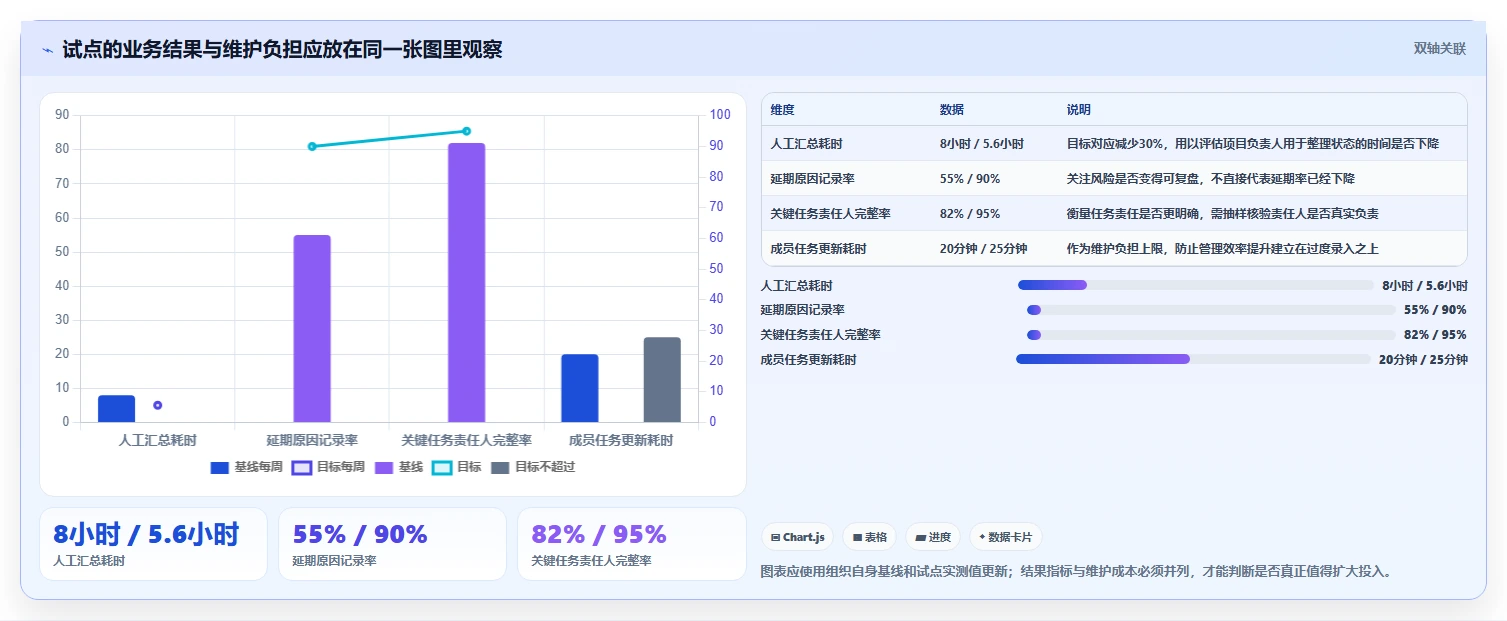This screenshot has width=1507, height=621.
Task: Click the 成员任务更新耗时 progress bar
Action: [1193, 359]
